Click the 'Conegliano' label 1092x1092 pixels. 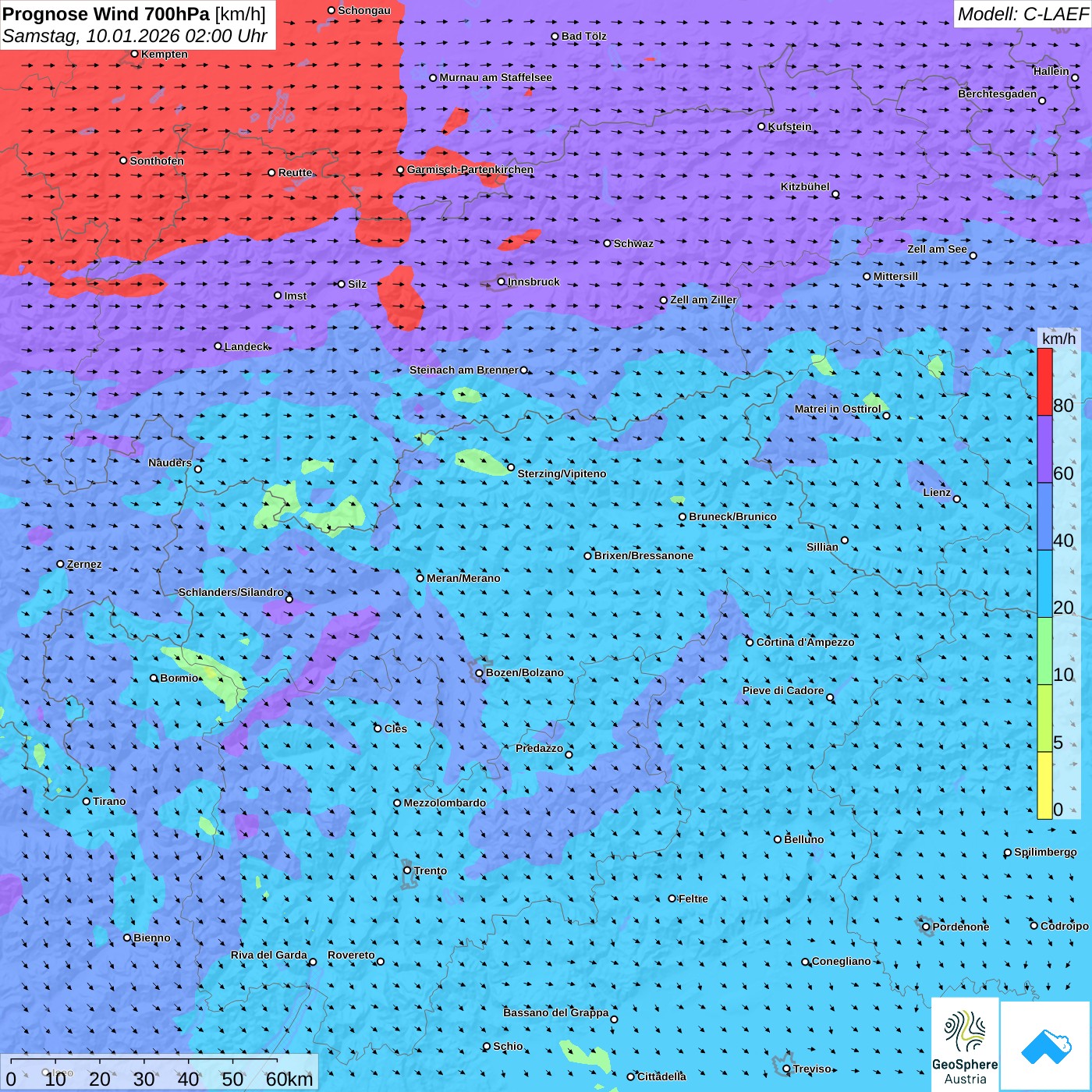pos(842,961)
